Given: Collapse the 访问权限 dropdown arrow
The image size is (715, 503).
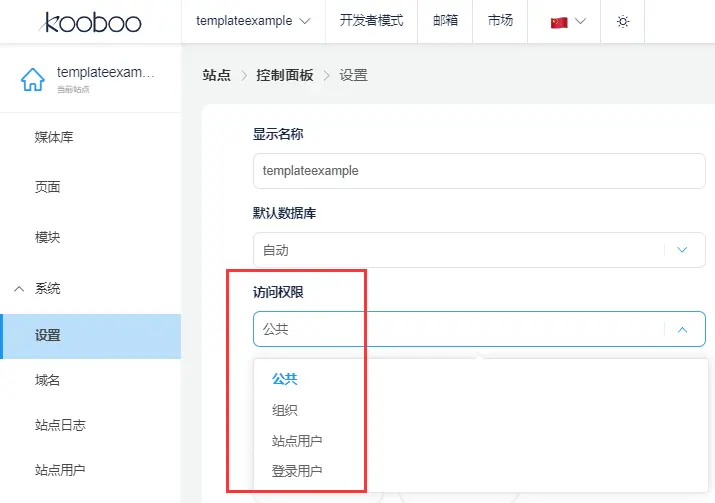Looking at the screenshot, I should (x=683, y=328).
